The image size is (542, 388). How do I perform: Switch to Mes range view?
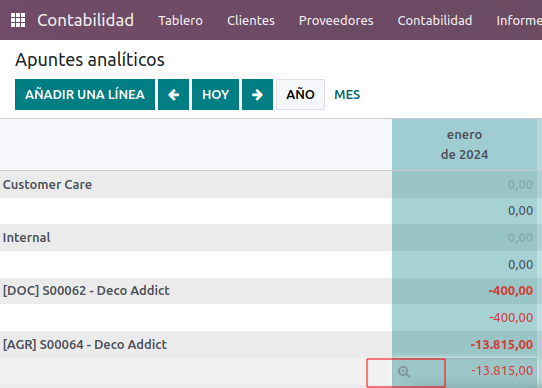[347, 94]
